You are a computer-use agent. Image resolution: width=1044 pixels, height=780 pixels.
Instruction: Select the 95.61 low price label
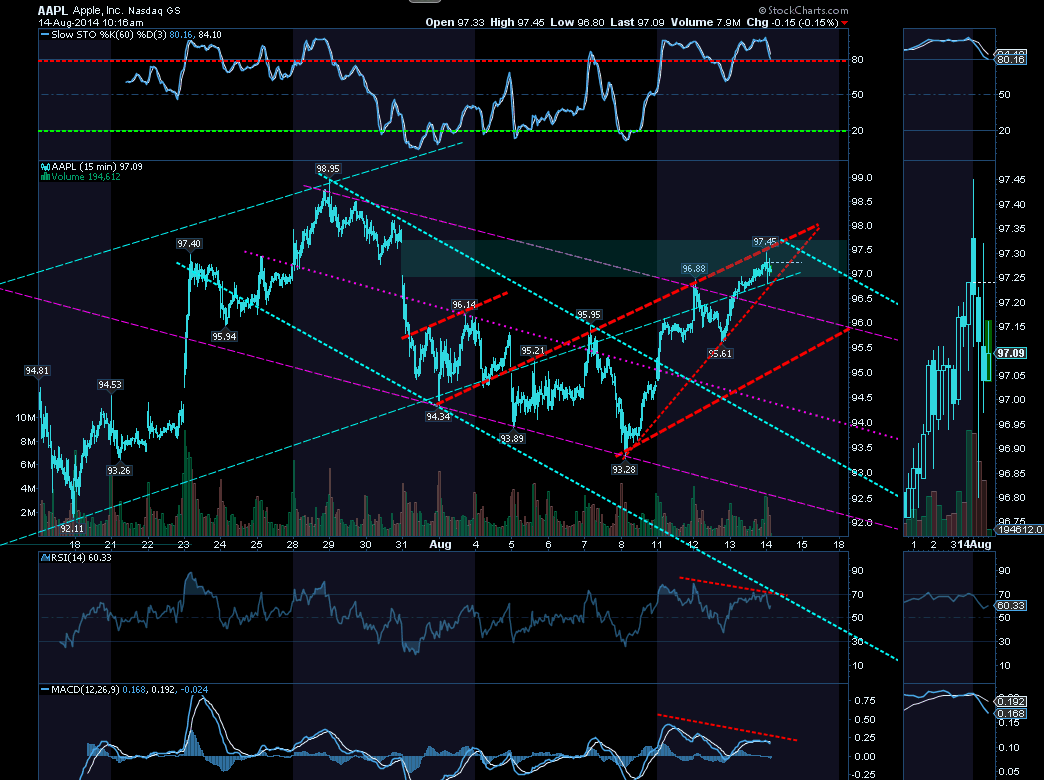[720, 354]
